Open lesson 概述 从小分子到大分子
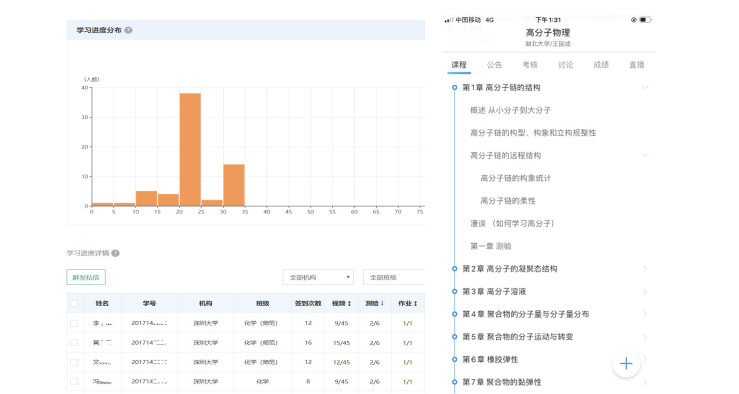739x394 pixels. [x=510, y=110]
